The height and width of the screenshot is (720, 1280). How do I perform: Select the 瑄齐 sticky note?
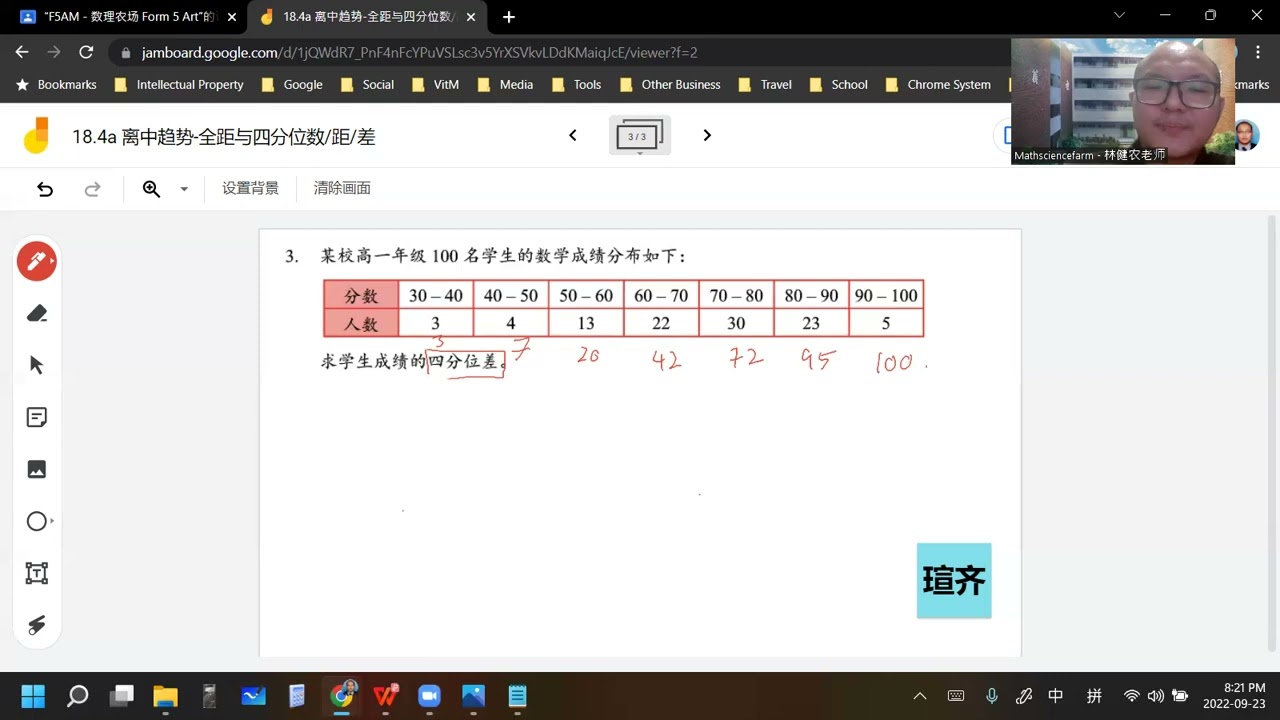pyautogui.click(x=954, y=580)
